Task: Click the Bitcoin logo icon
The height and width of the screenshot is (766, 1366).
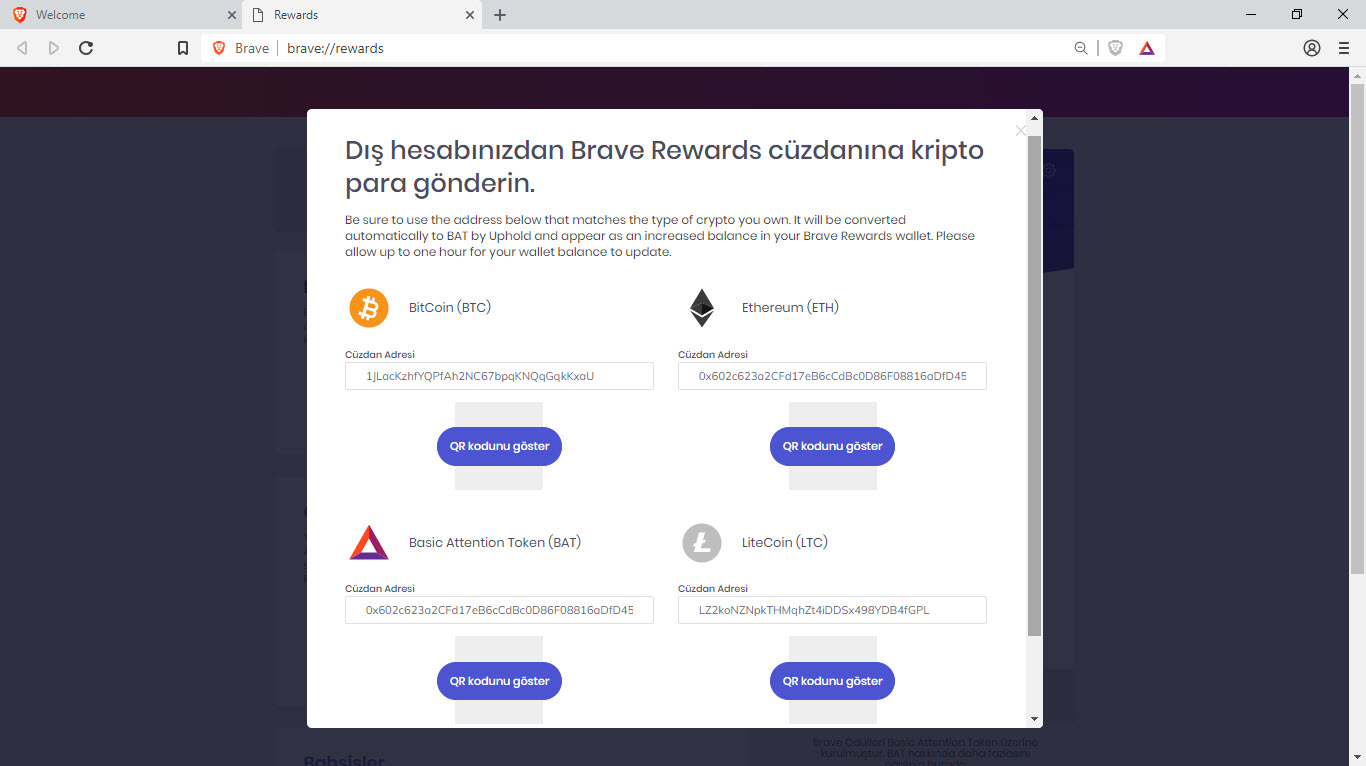Action: click(369, 308)
